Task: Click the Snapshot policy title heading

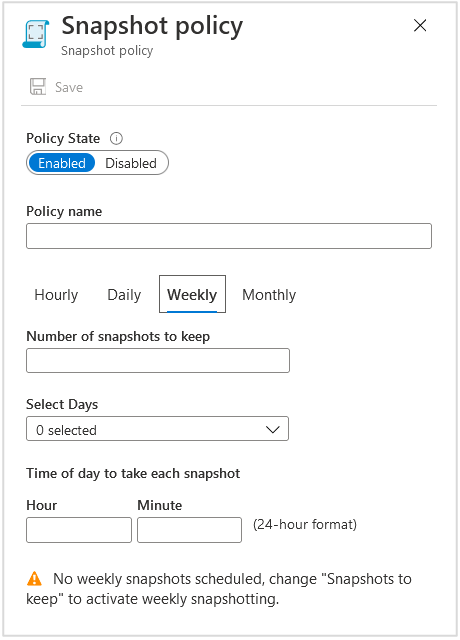Action: point(152,26)
